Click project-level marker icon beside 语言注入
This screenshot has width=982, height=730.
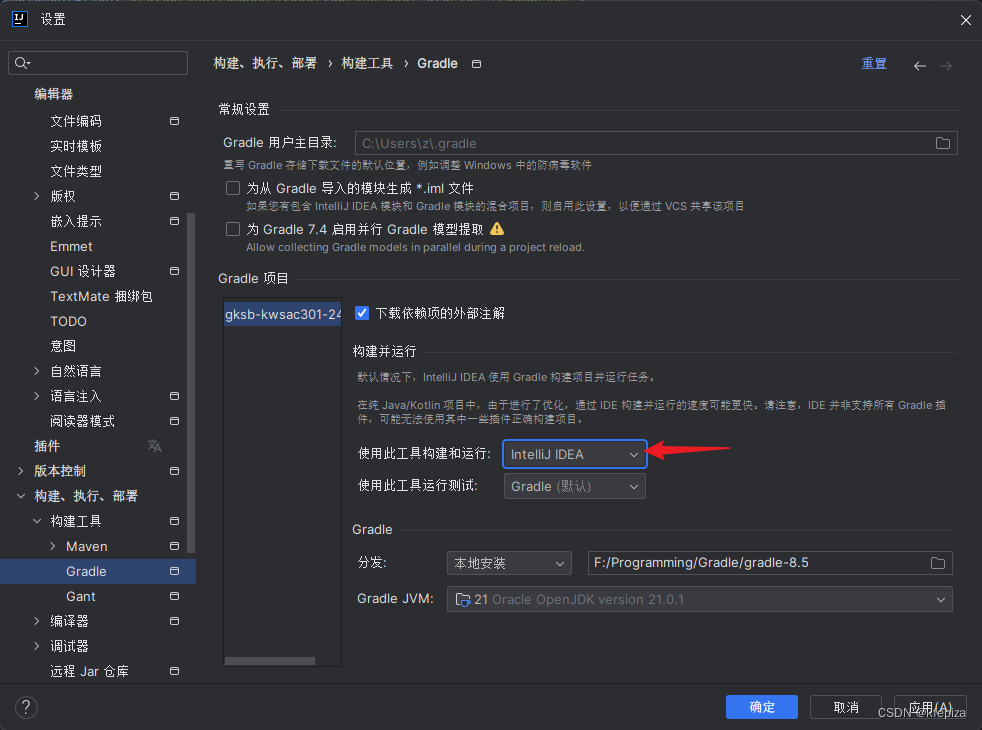coord(175,396)
